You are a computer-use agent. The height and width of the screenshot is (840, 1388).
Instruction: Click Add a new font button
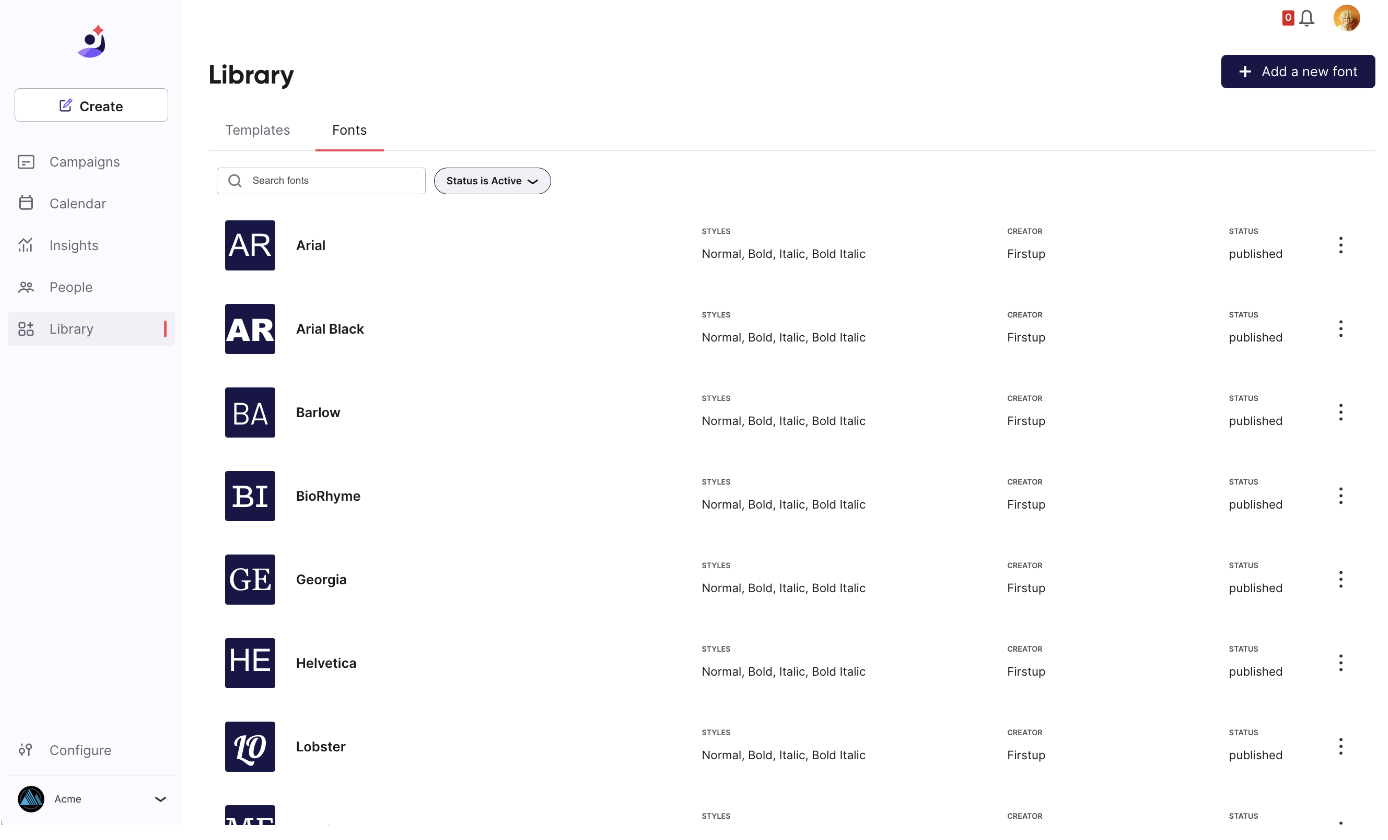tap(1298, 71)
